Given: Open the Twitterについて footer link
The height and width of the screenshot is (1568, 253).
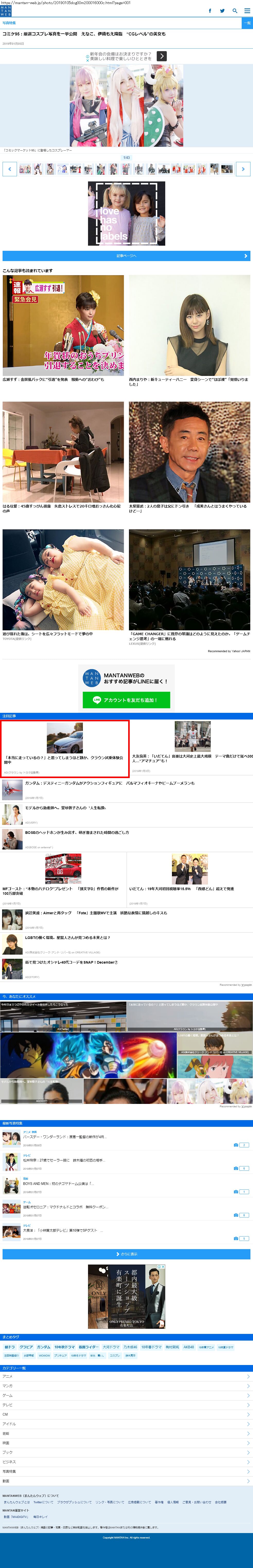Looking at the screenshot, I should (43, 1502).
